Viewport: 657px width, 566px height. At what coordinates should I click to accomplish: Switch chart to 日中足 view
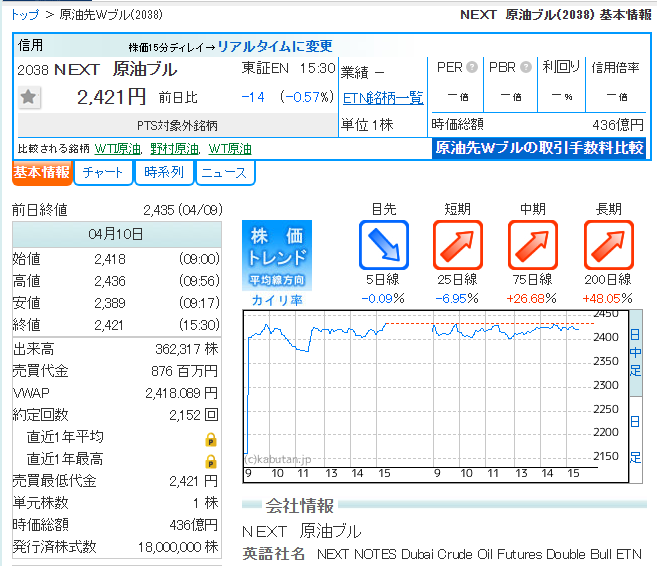635,353
